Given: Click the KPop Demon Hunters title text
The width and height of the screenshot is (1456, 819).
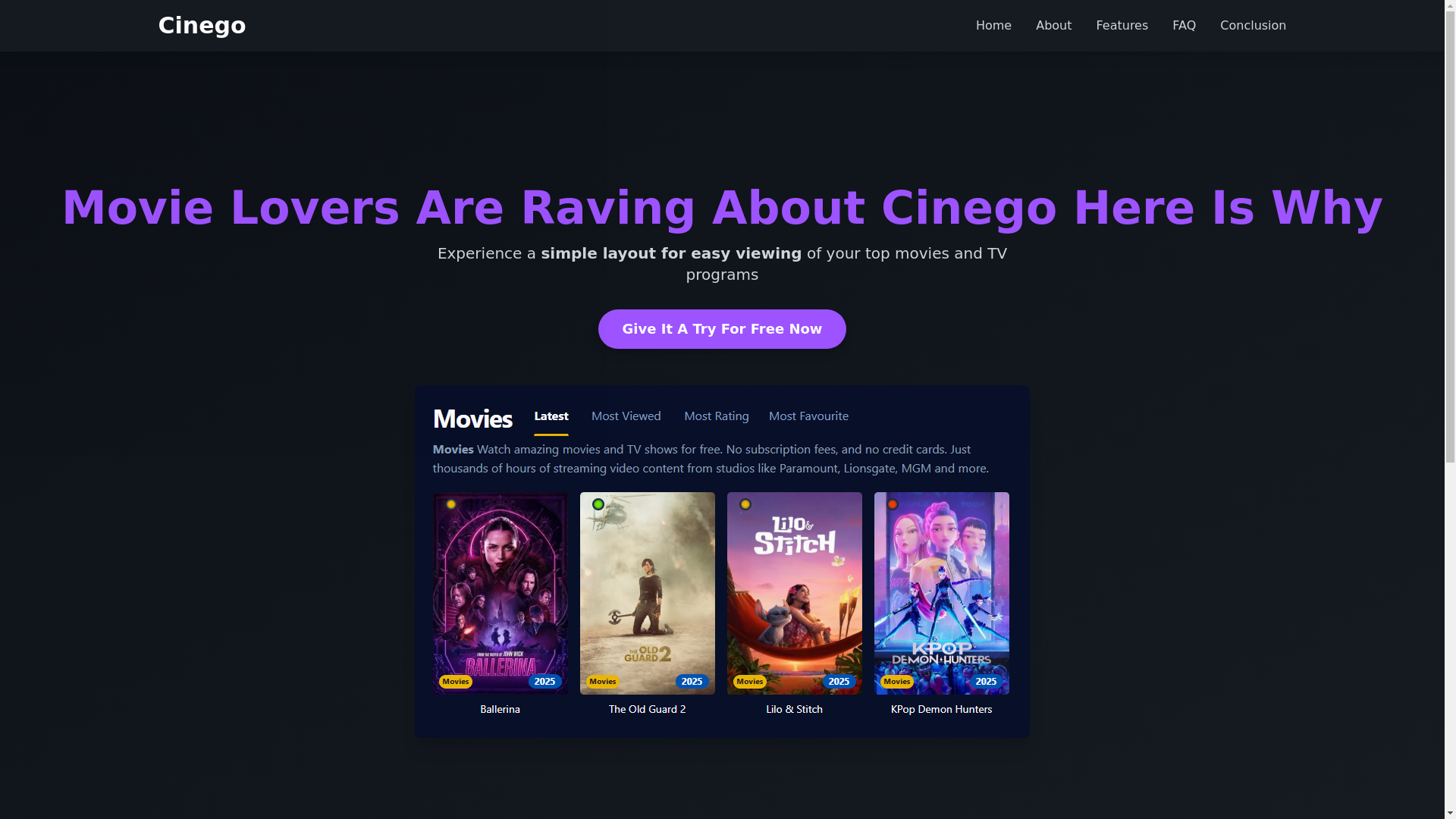Looking at the screenshot, I should pos(942,710).
